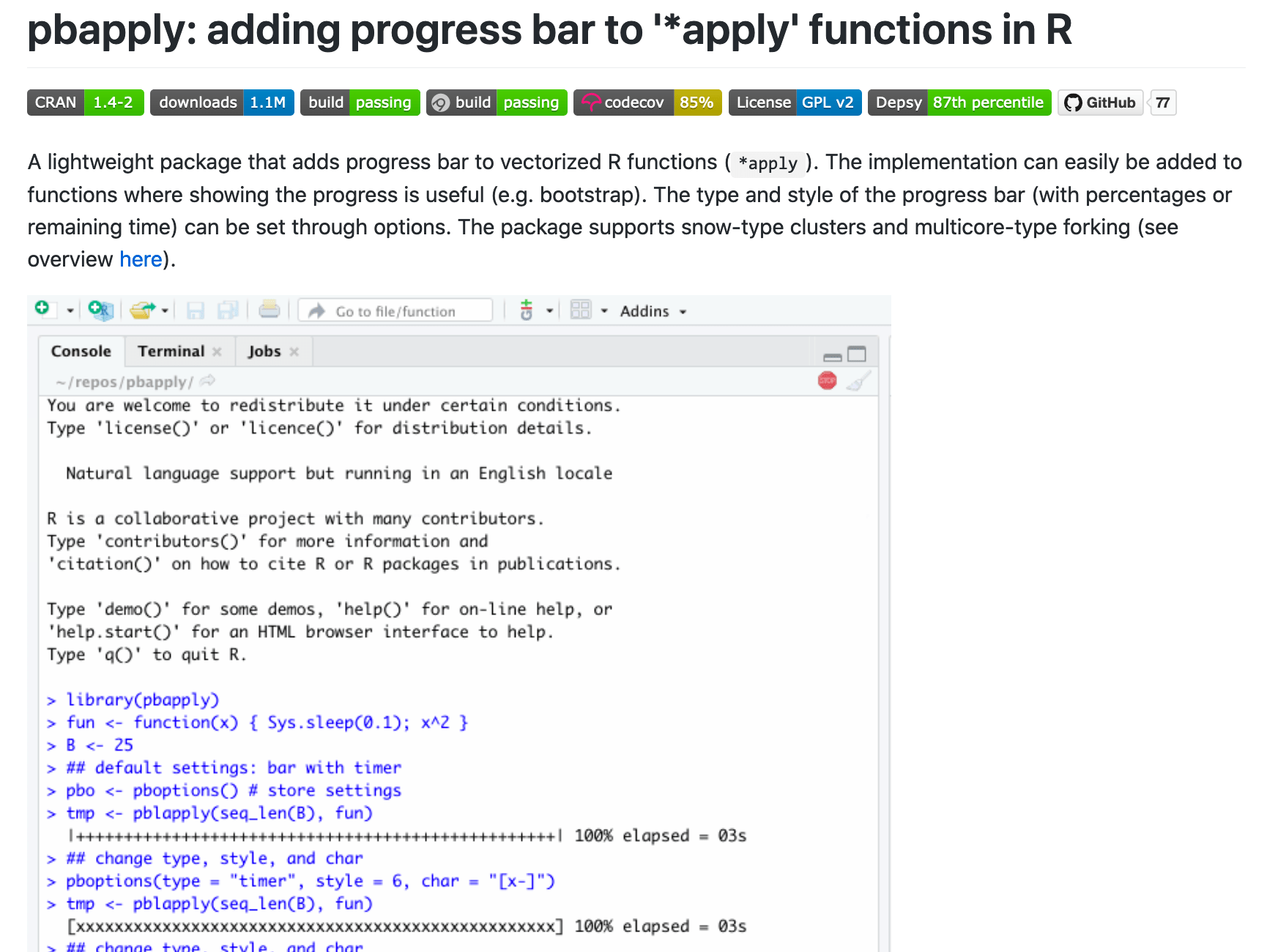Save the current document with the save icon
Viewport: 1267px width, 952px height.
(x=195, y=310)
